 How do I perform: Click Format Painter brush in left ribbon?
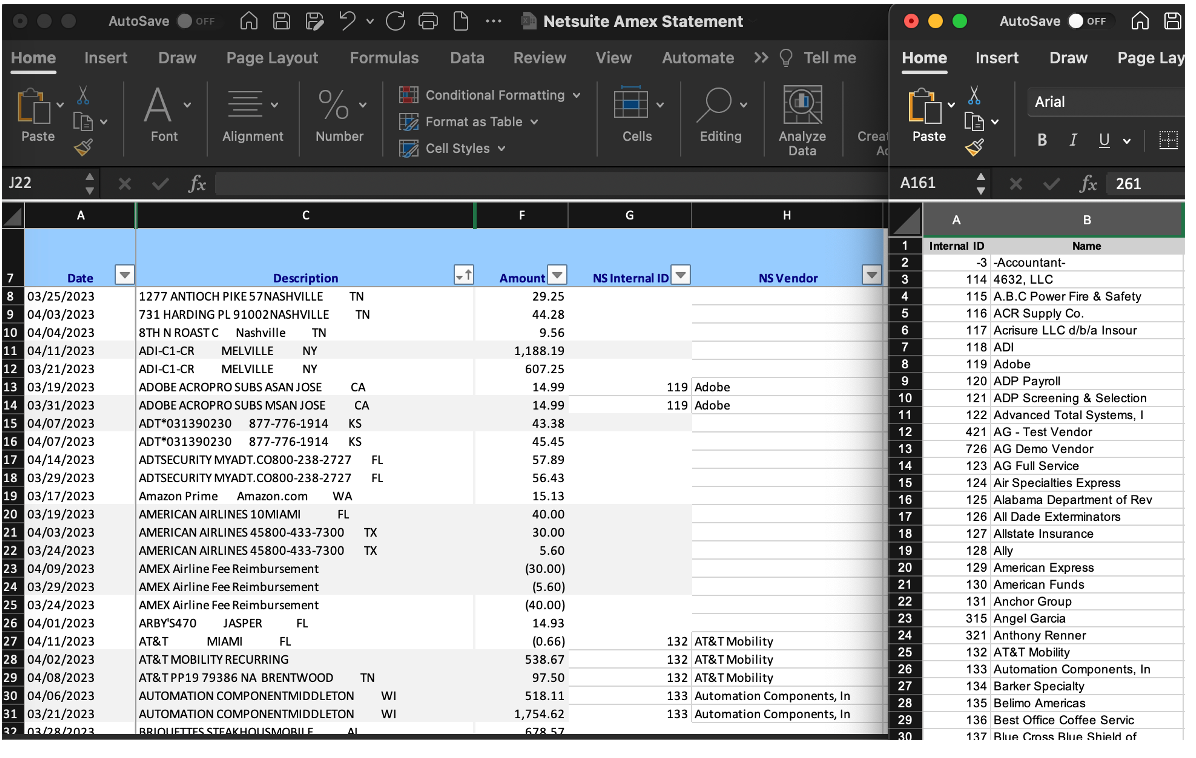(83, 147)
